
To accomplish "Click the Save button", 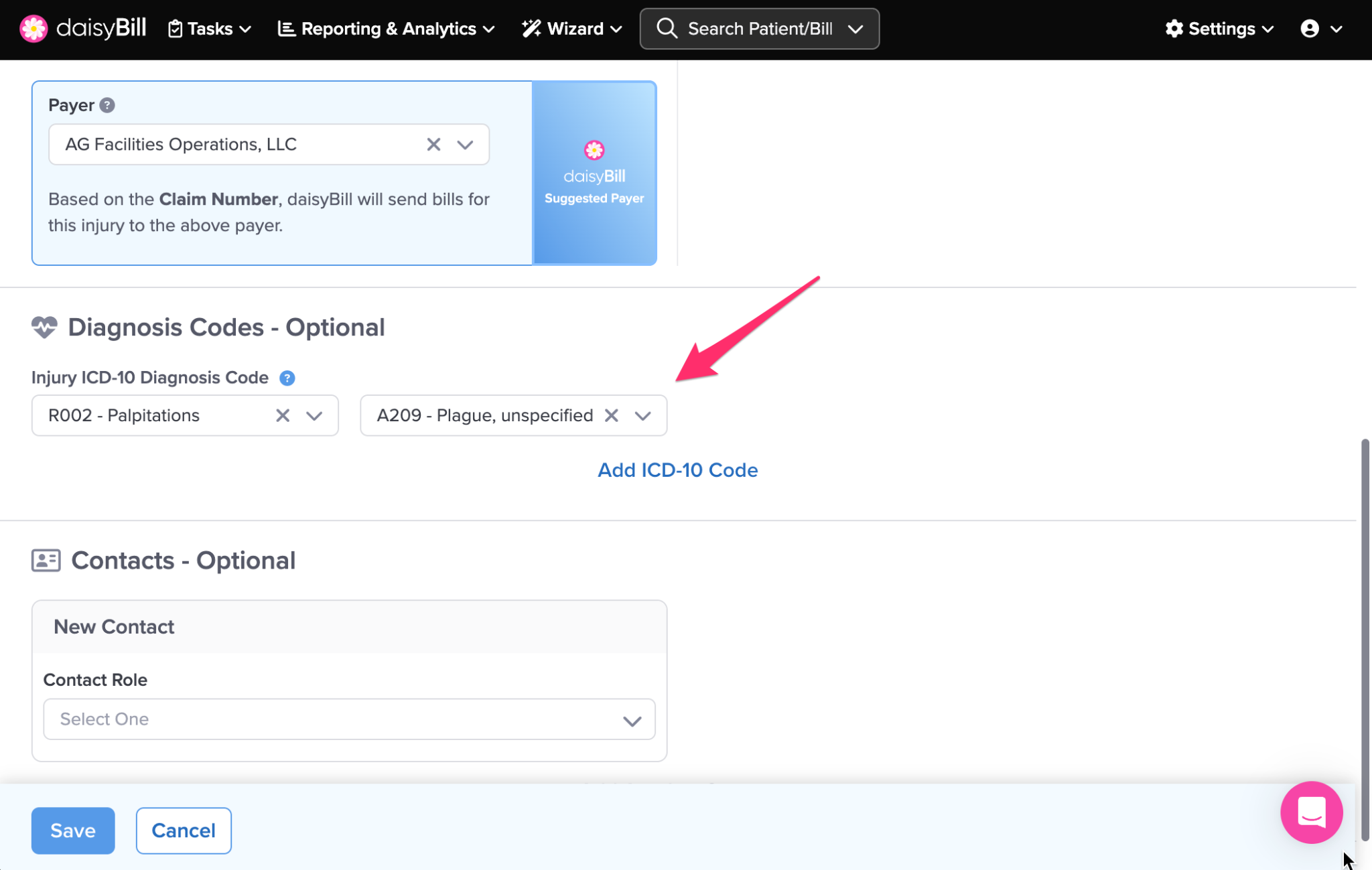I will pos(73,830).
